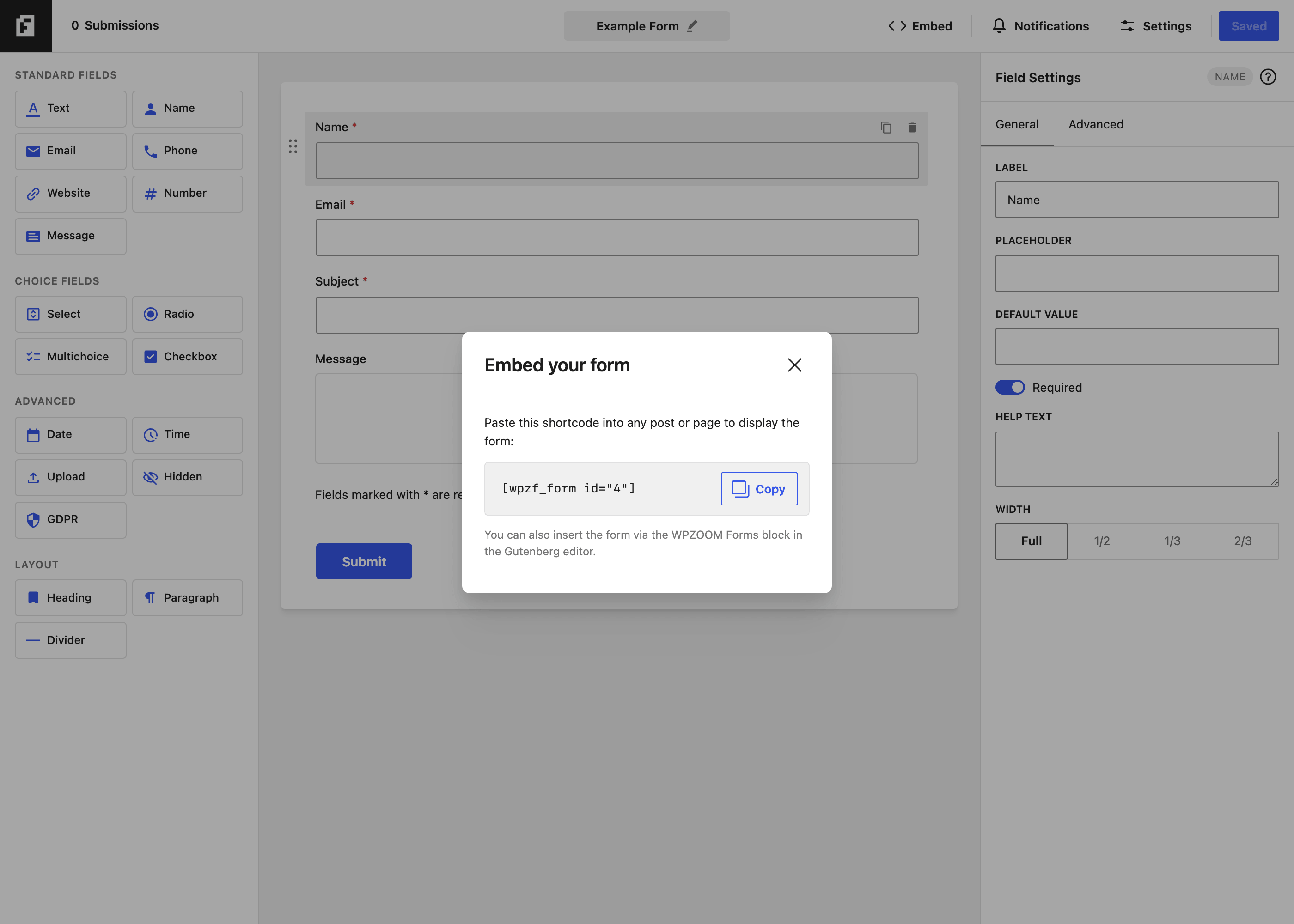Click the NAME field type badge
The image size is (1294, 924).
1230,77
